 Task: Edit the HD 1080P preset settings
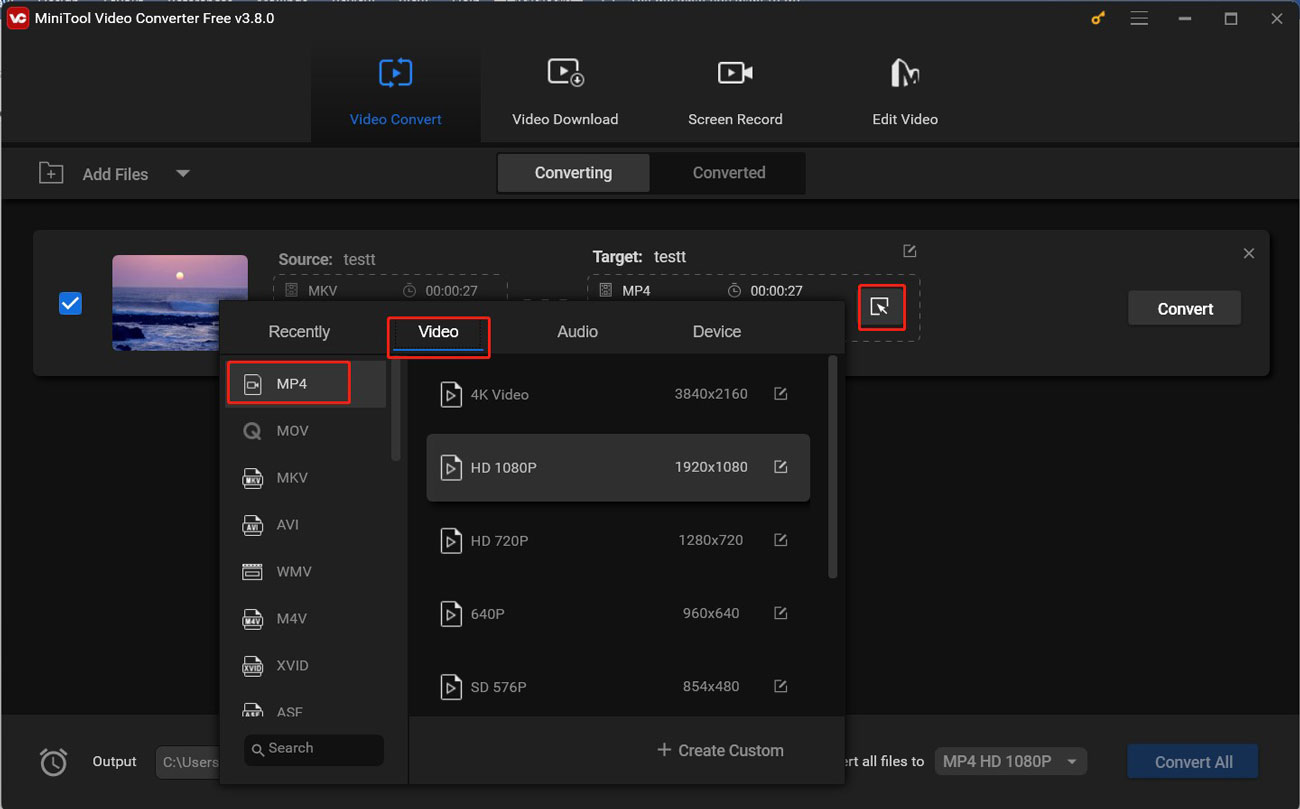pyautogui.click(x=781, y=467)
